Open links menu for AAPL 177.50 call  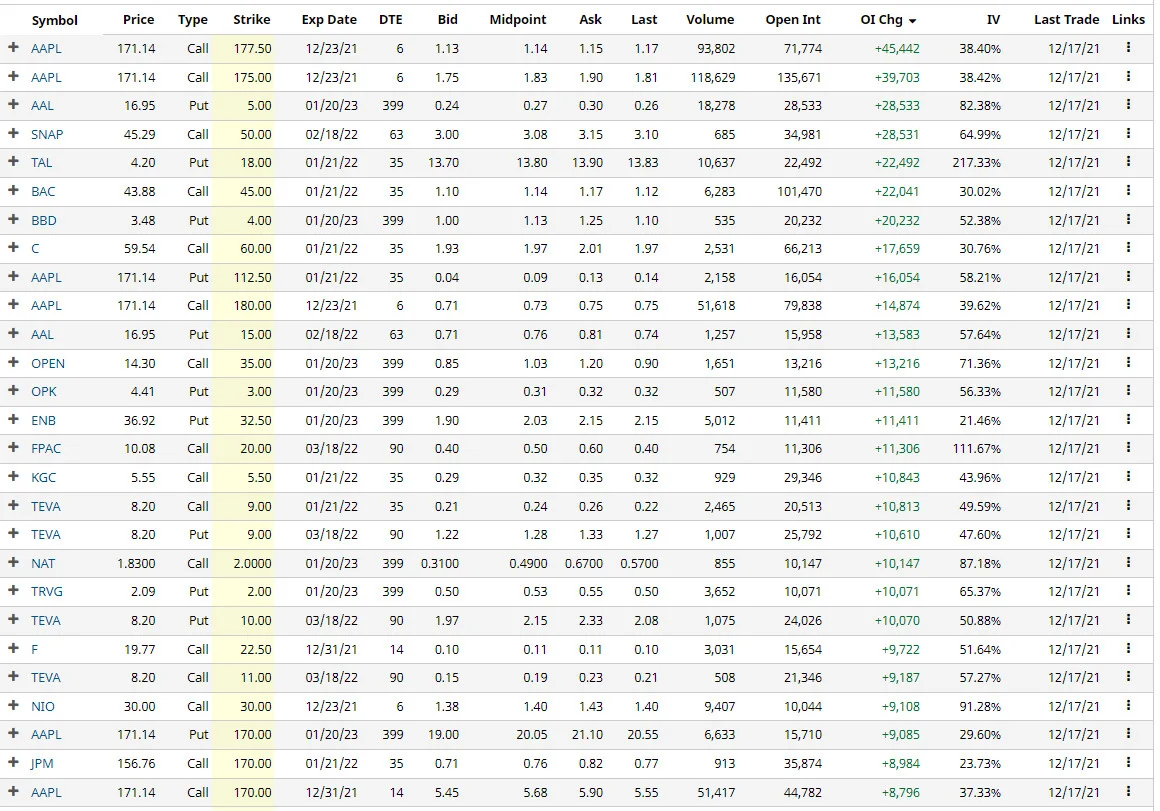1128,47
